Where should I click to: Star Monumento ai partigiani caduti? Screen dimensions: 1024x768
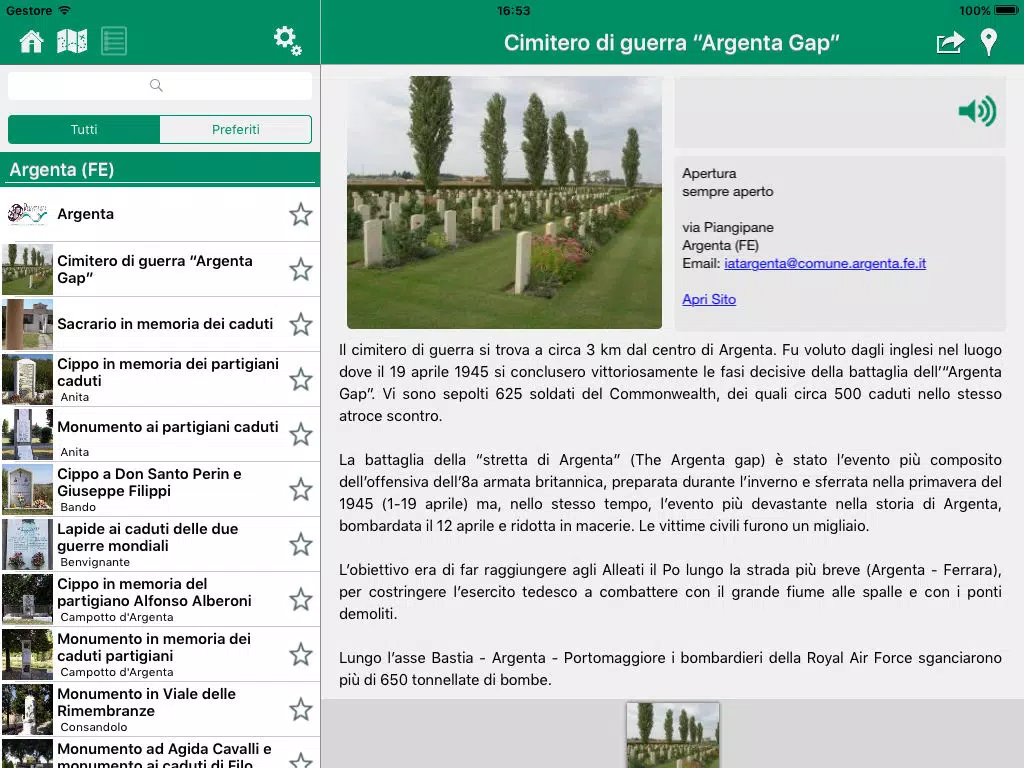300,434
